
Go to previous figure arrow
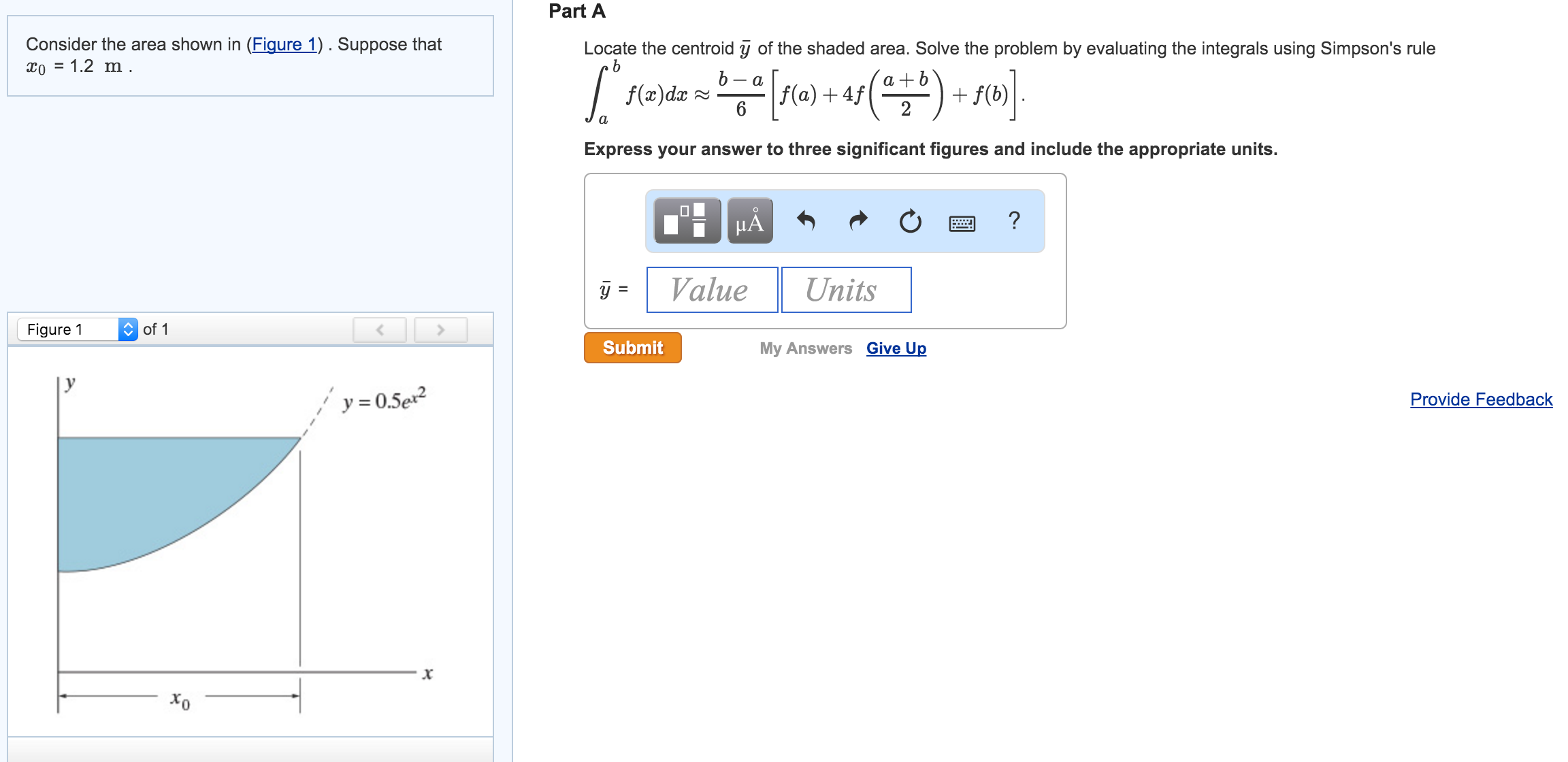380,330
